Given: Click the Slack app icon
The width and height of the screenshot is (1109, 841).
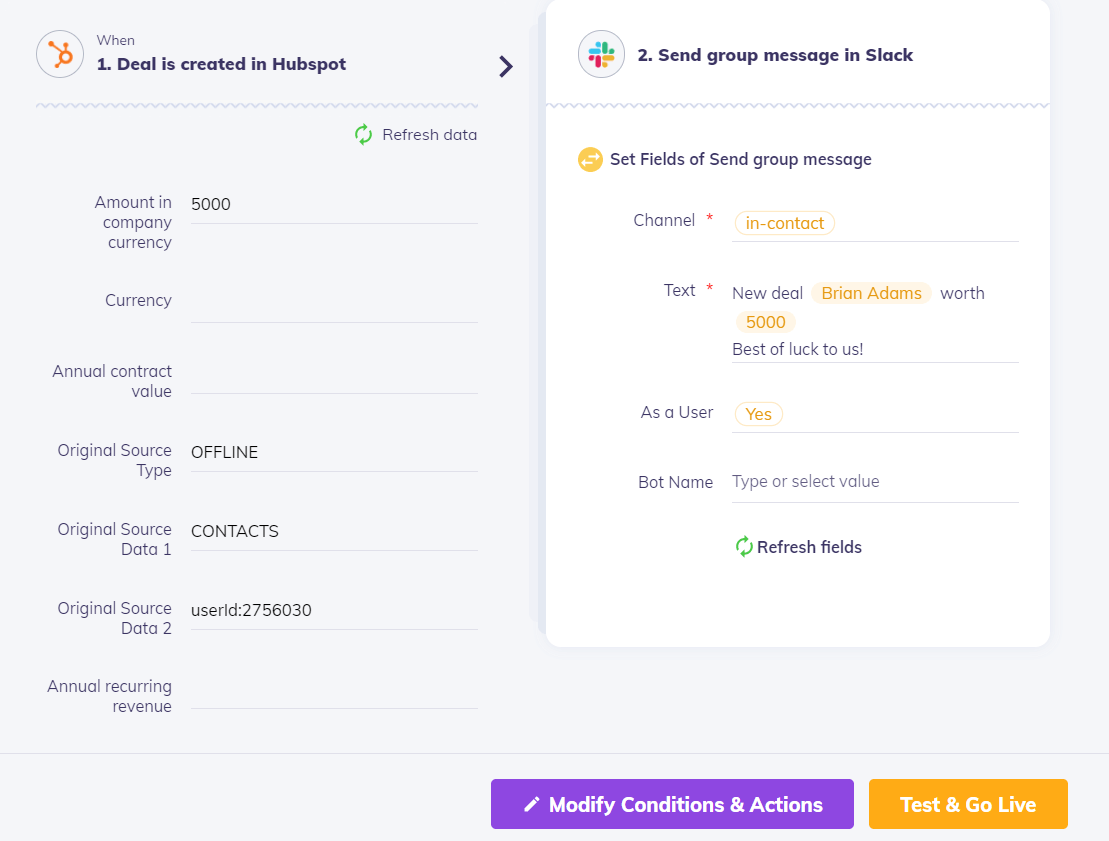Looking at the screenshot, I should click(x=601, y=54).
